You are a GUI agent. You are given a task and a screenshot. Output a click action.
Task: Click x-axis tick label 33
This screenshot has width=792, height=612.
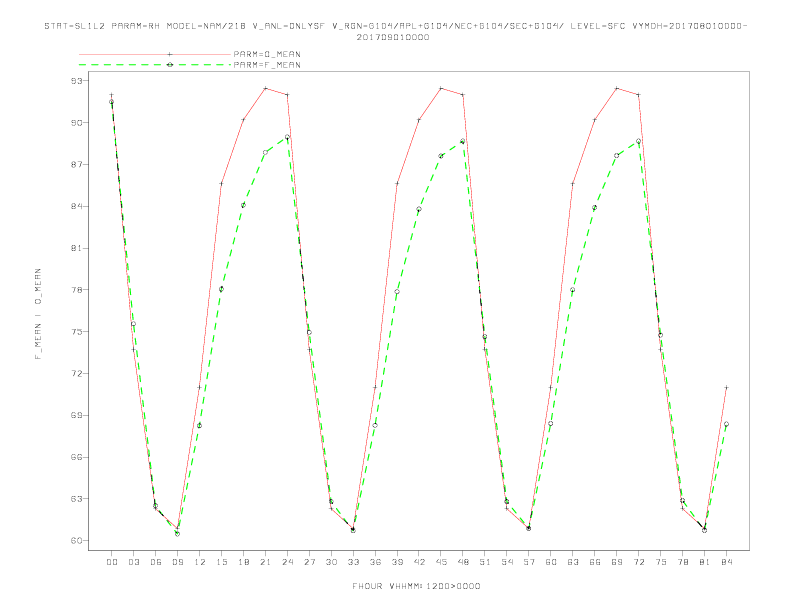click(x=353, y=562)
